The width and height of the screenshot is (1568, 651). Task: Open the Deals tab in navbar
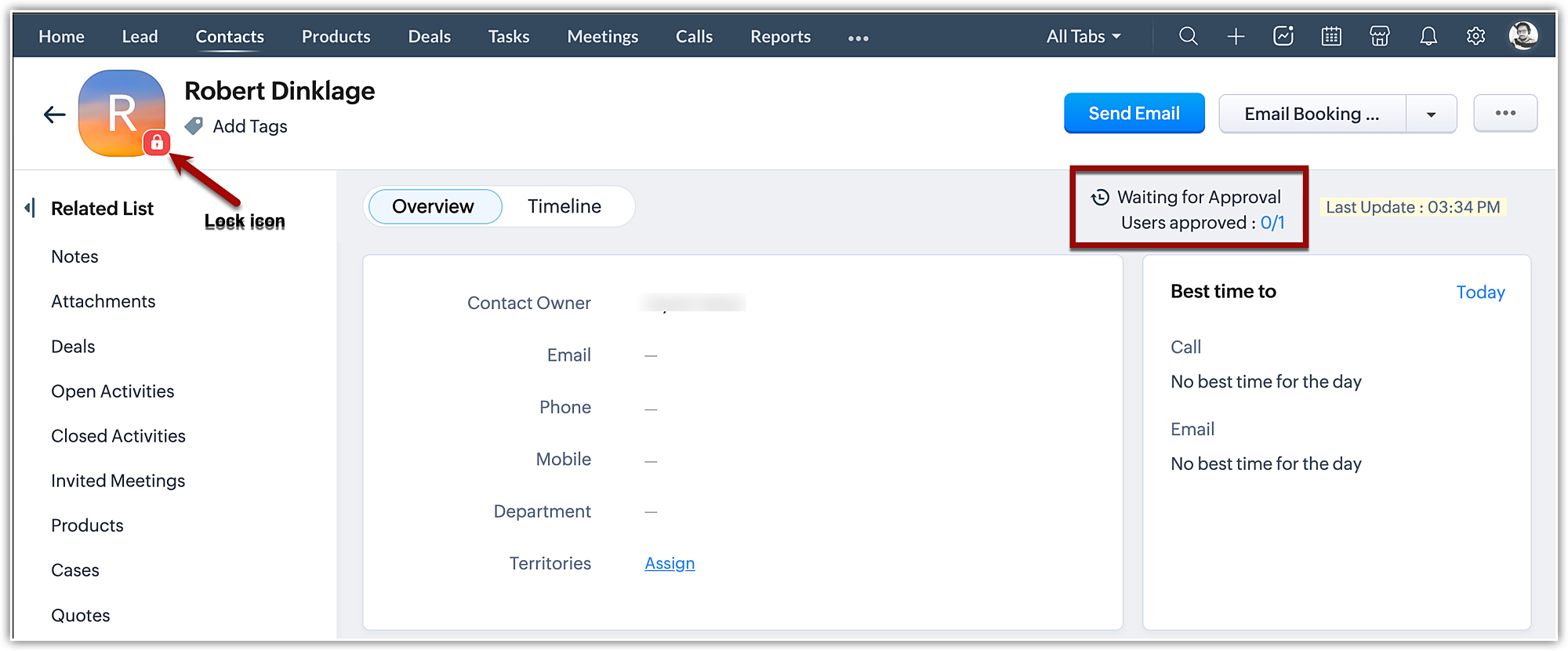click(429, 36)
